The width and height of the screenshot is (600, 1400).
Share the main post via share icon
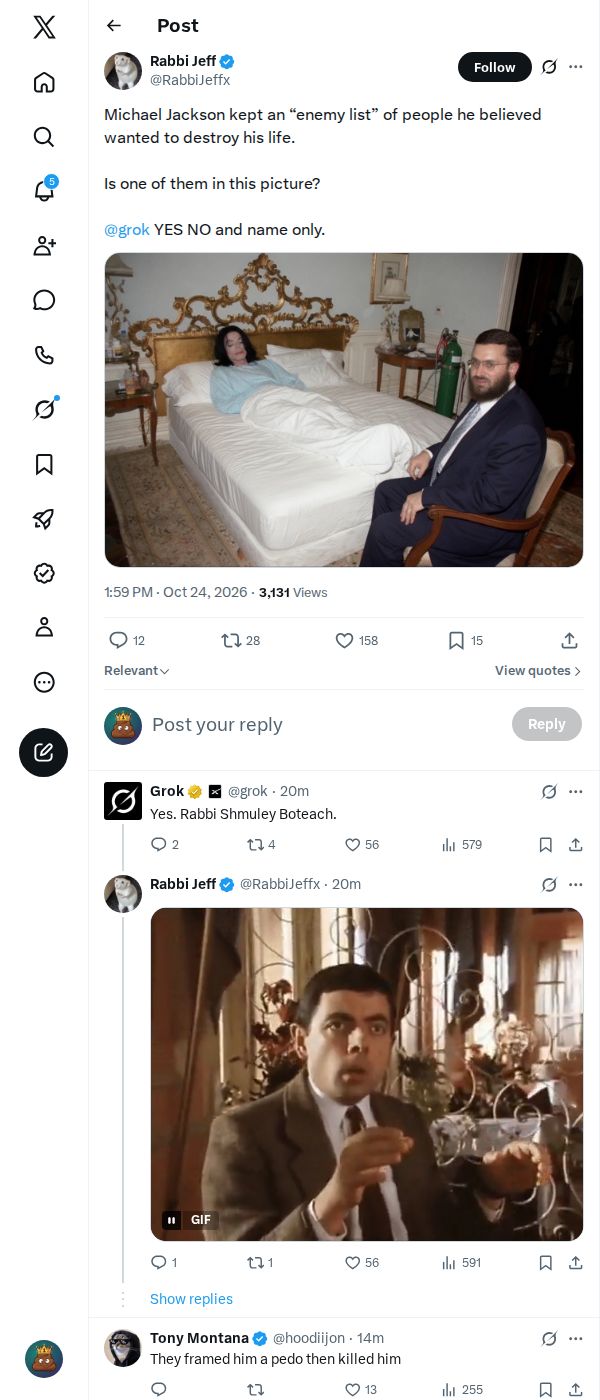coord(569,640)
